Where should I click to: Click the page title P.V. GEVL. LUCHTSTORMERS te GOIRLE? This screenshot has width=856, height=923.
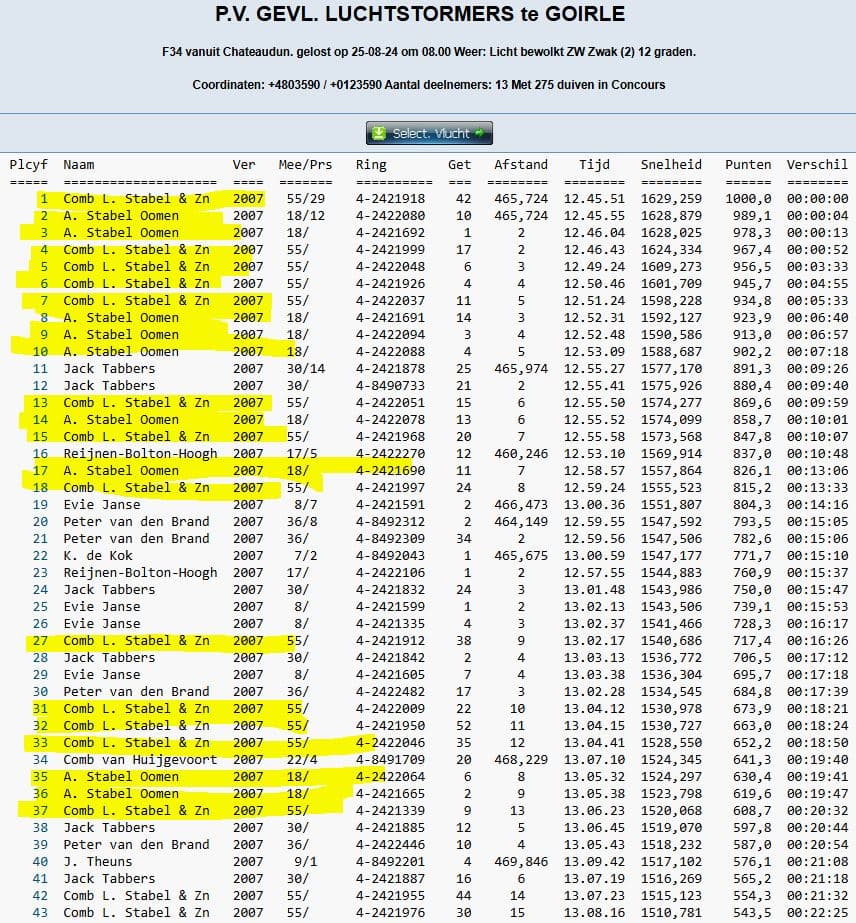(420, 14)
